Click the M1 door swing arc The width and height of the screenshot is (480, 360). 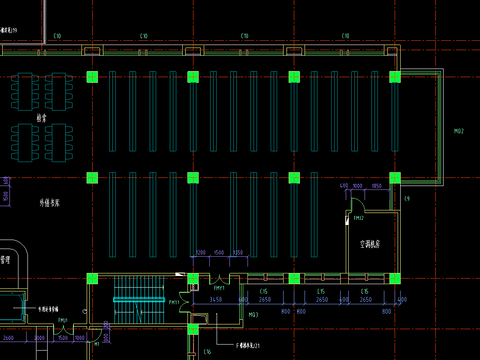click(x=95, y=335)
